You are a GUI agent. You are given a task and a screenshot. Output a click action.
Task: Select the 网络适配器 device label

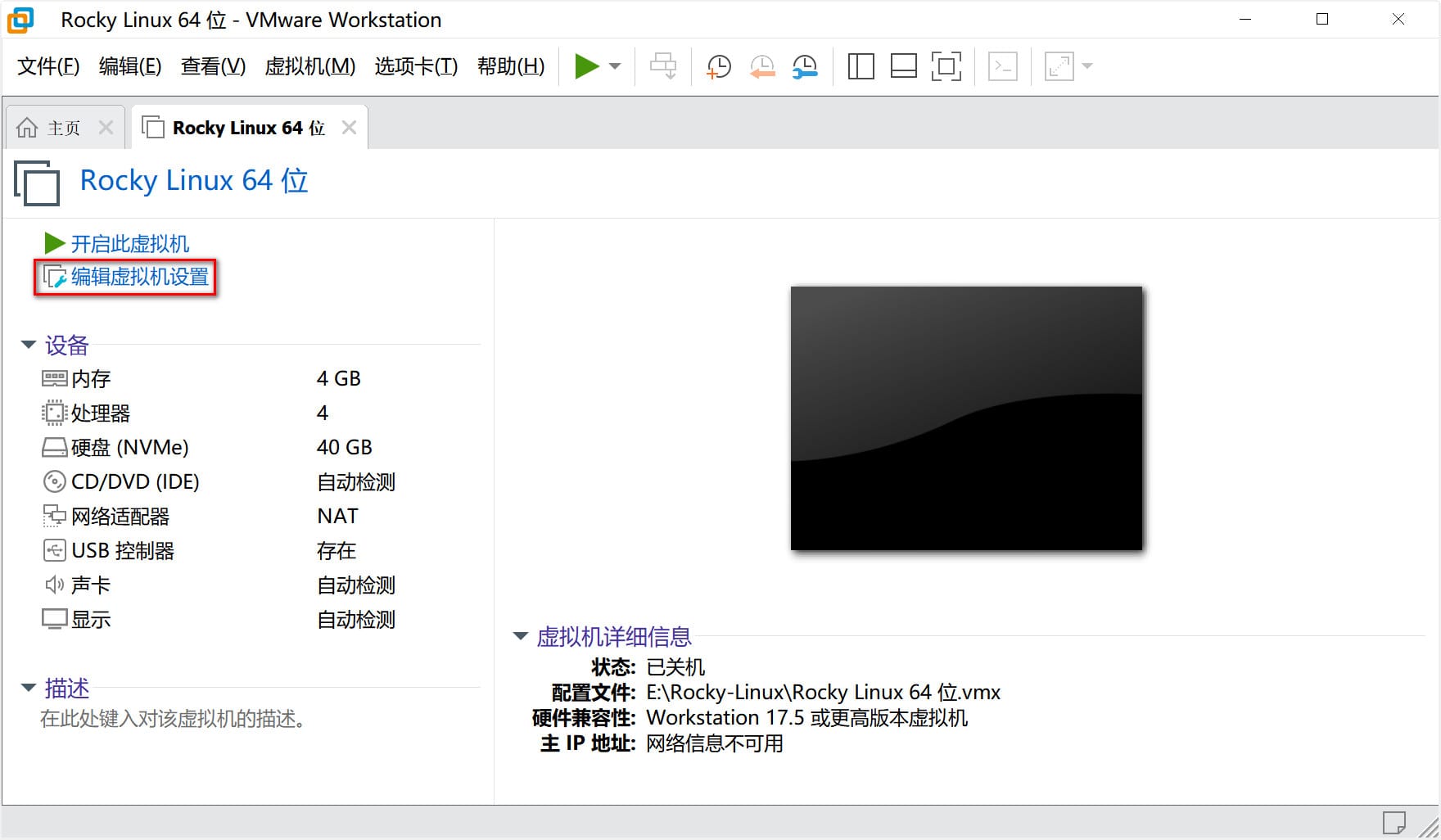120,516
